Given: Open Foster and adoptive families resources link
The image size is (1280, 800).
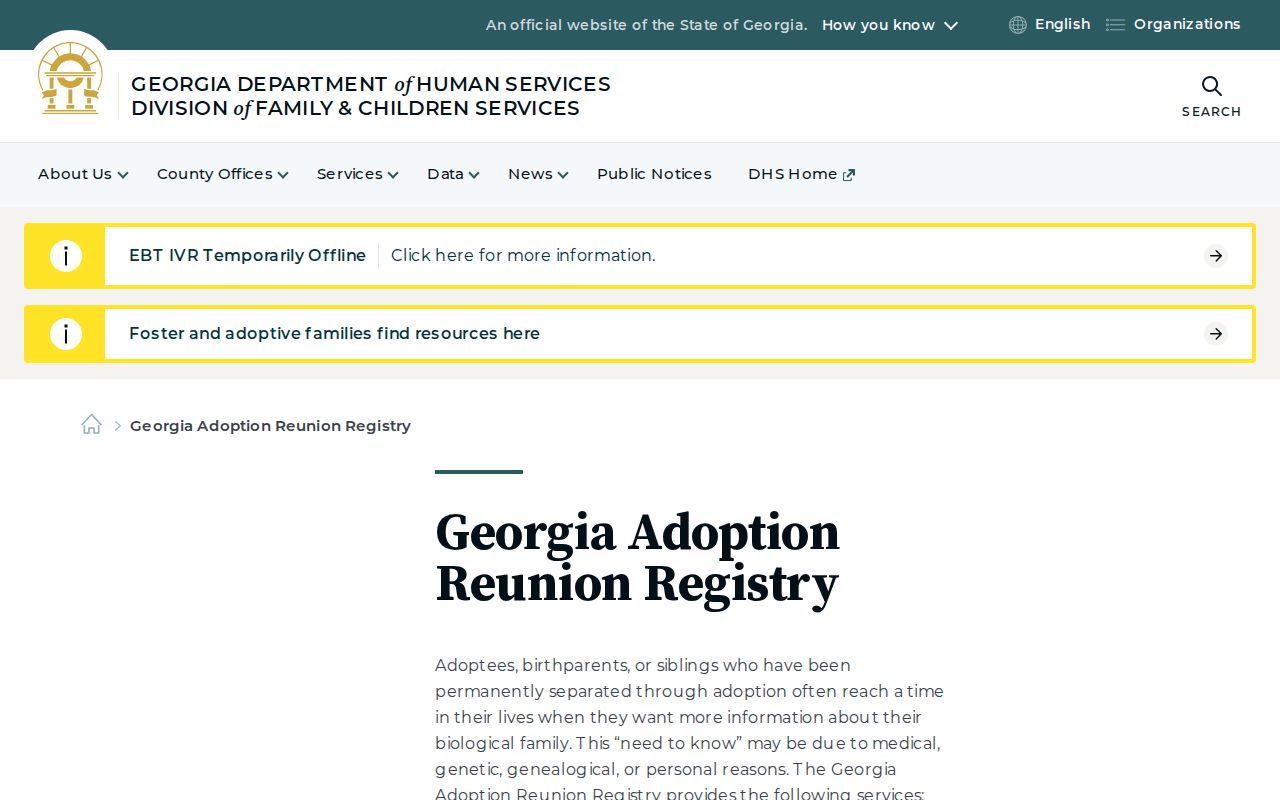Looking at the screenshot, I should (x=334, y=334).
